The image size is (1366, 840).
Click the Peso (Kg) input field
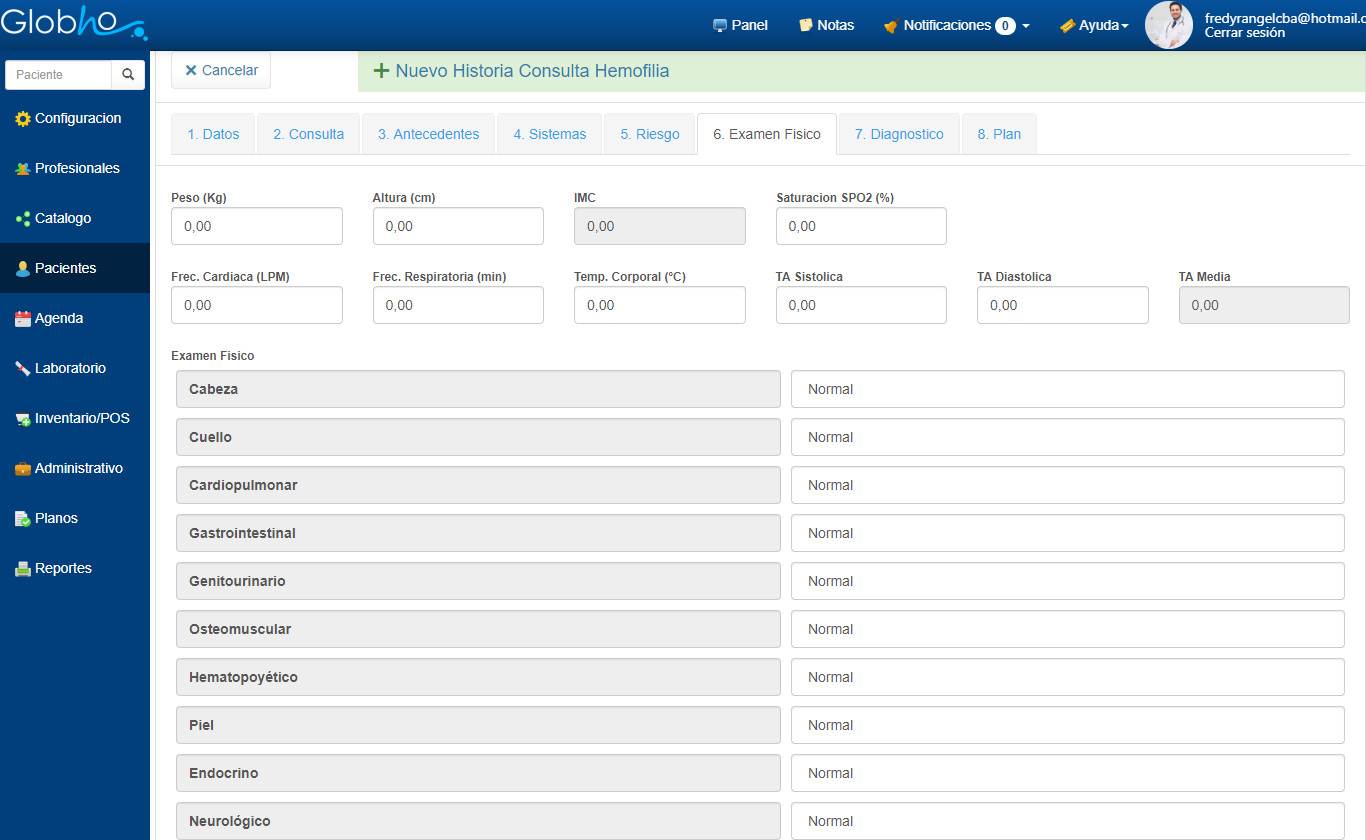point(257,226)
